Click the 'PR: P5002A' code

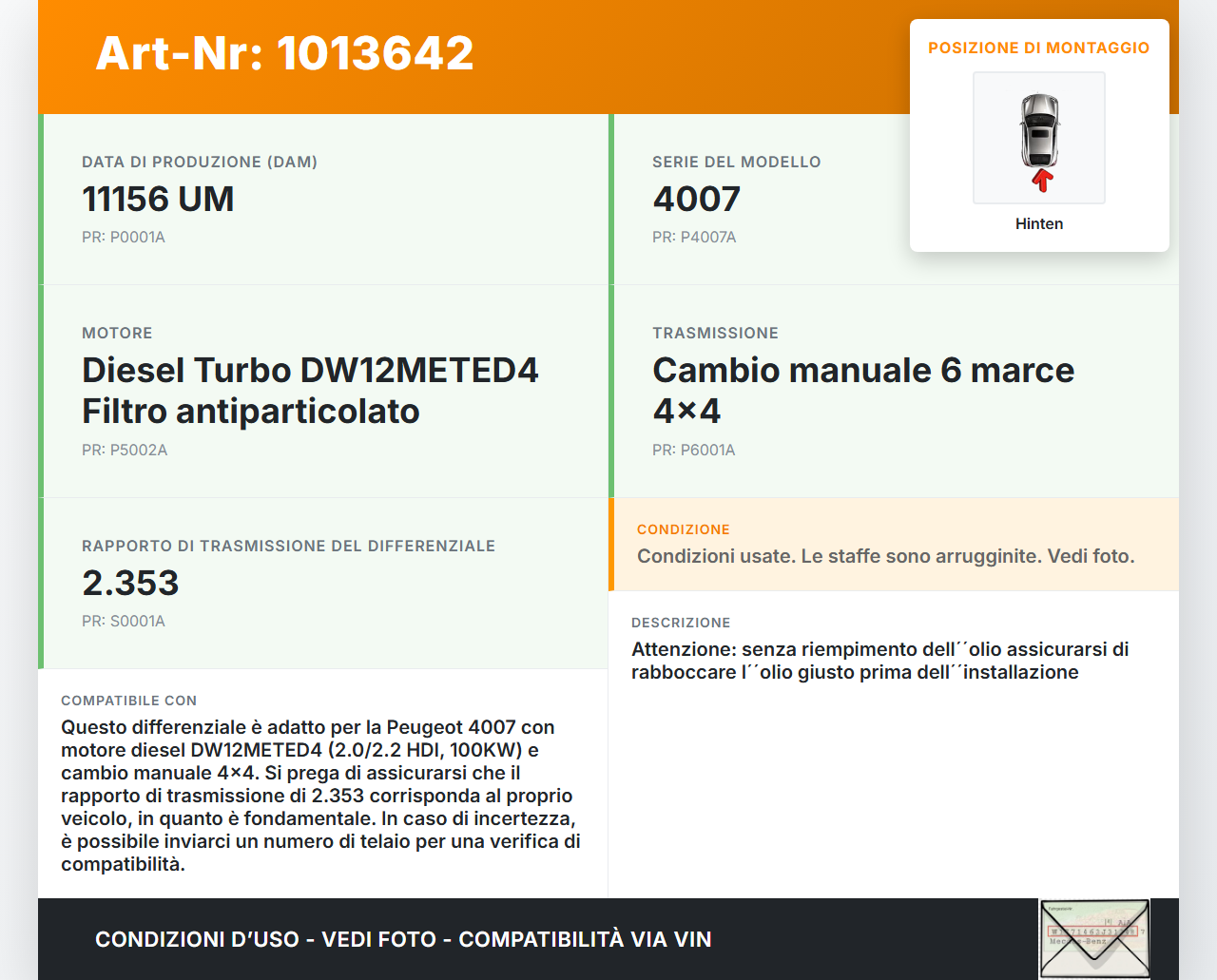pyautogui.click(x=125, y=450)
